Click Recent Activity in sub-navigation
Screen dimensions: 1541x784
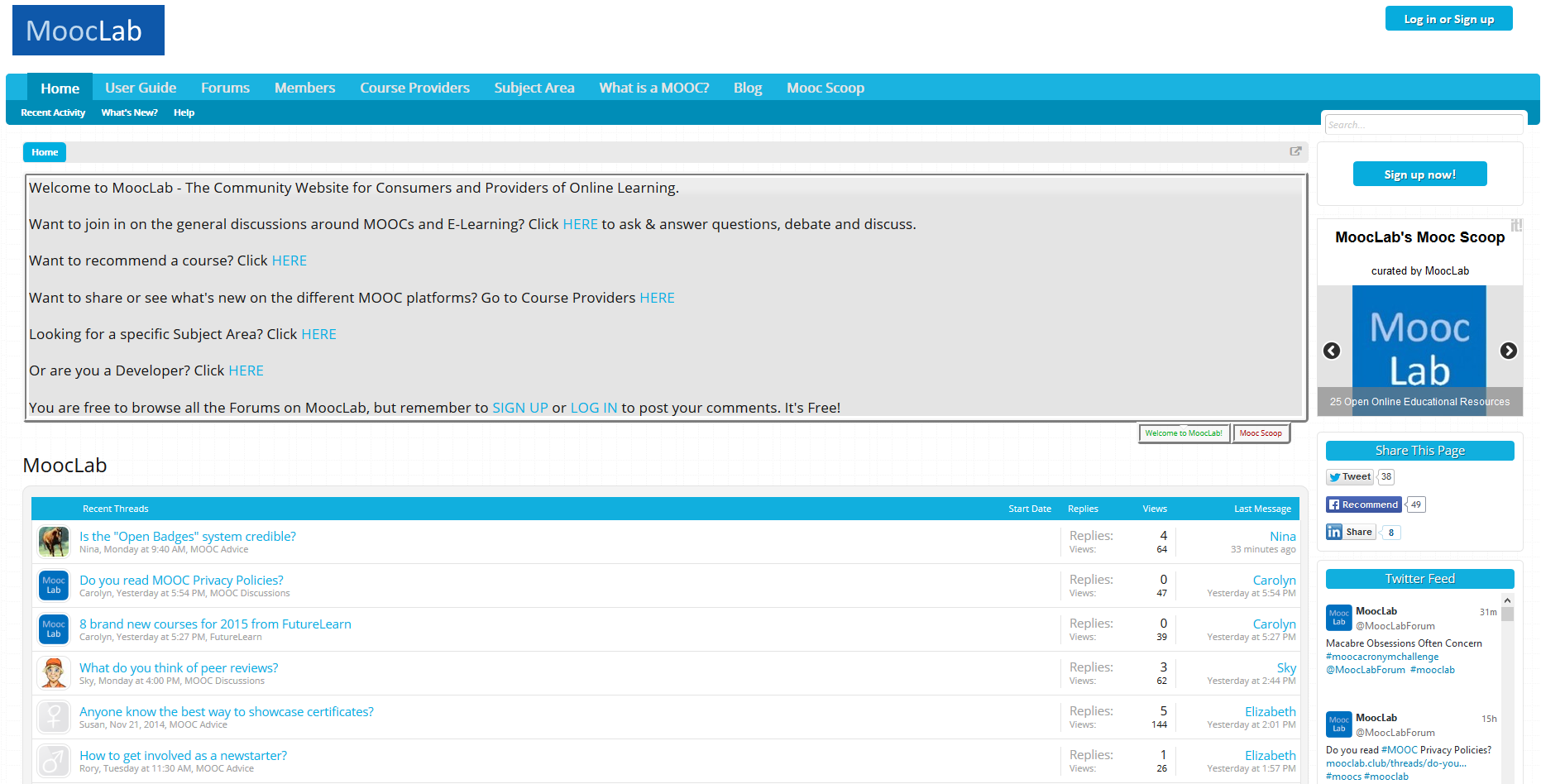[x=53, y=112]
